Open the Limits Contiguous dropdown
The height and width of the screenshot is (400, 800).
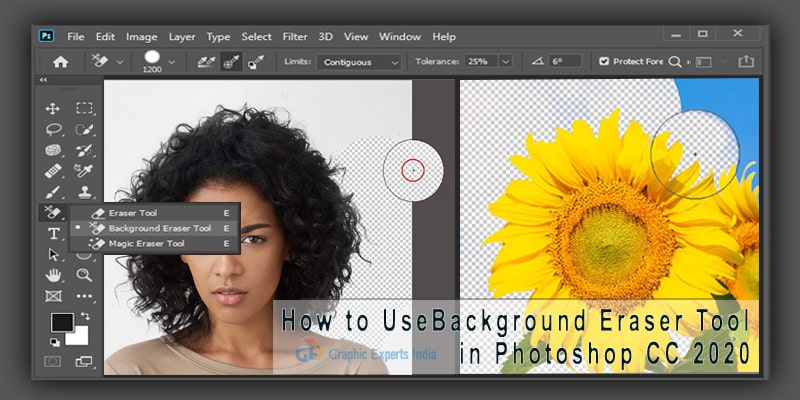[359, 62]
